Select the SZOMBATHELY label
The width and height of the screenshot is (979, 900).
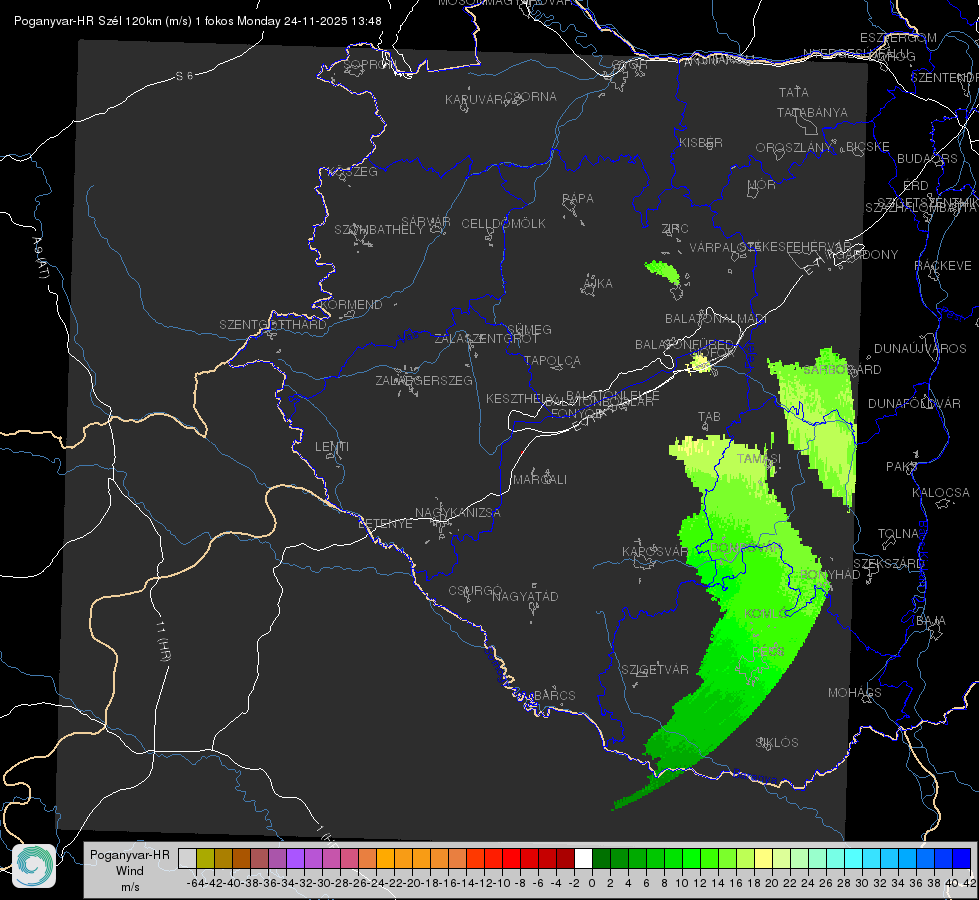tap(379, 230)
